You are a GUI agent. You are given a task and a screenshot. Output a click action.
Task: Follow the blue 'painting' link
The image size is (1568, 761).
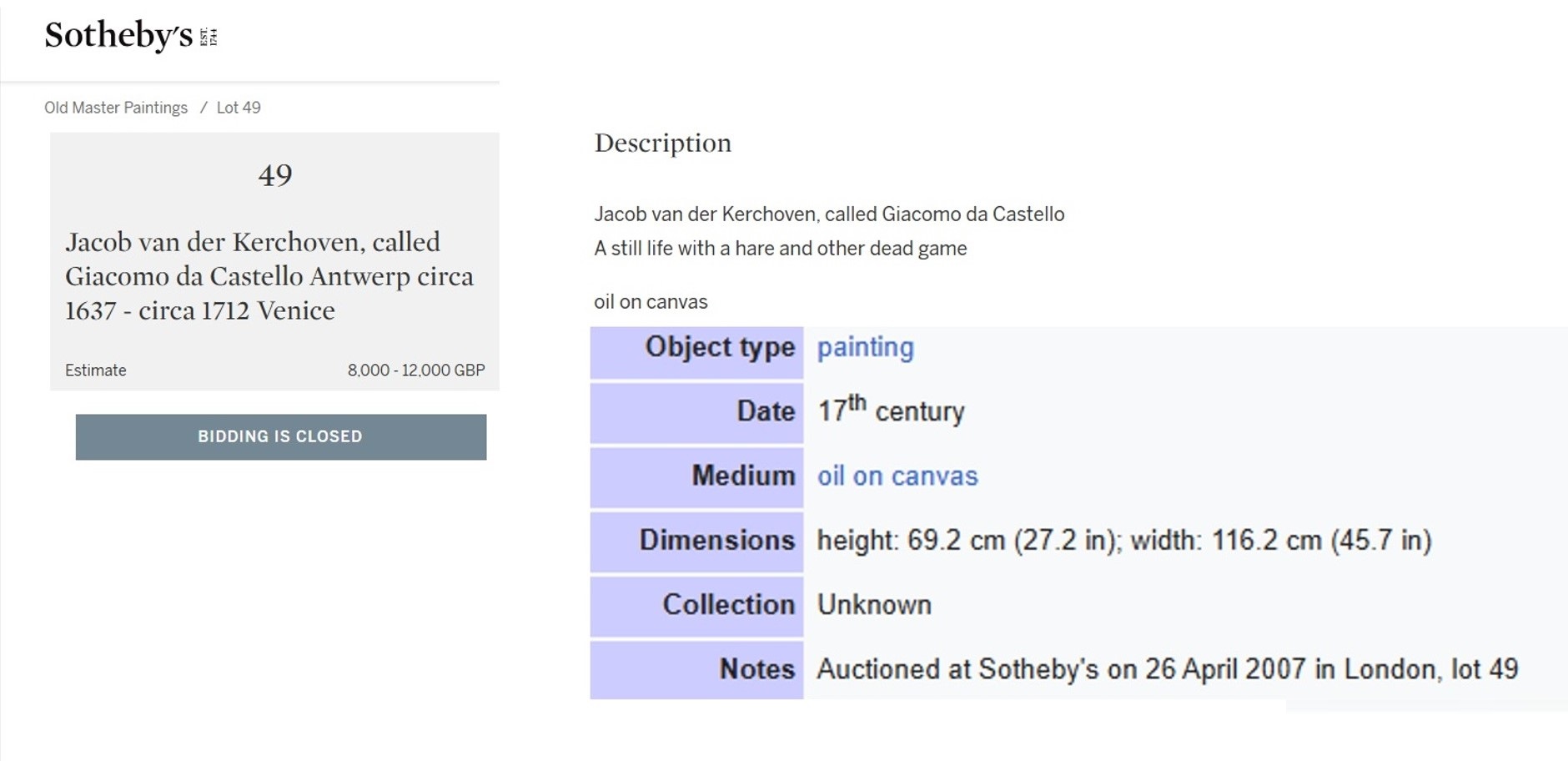click(865, 347)
